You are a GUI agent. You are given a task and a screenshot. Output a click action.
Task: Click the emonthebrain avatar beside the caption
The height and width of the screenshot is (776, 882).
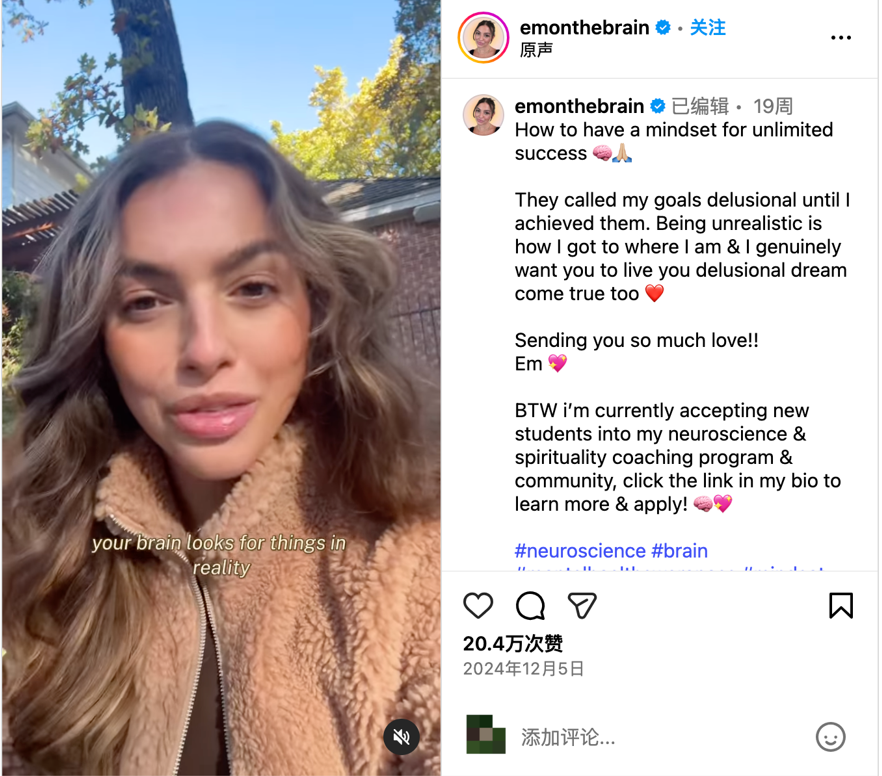(483, 115)
